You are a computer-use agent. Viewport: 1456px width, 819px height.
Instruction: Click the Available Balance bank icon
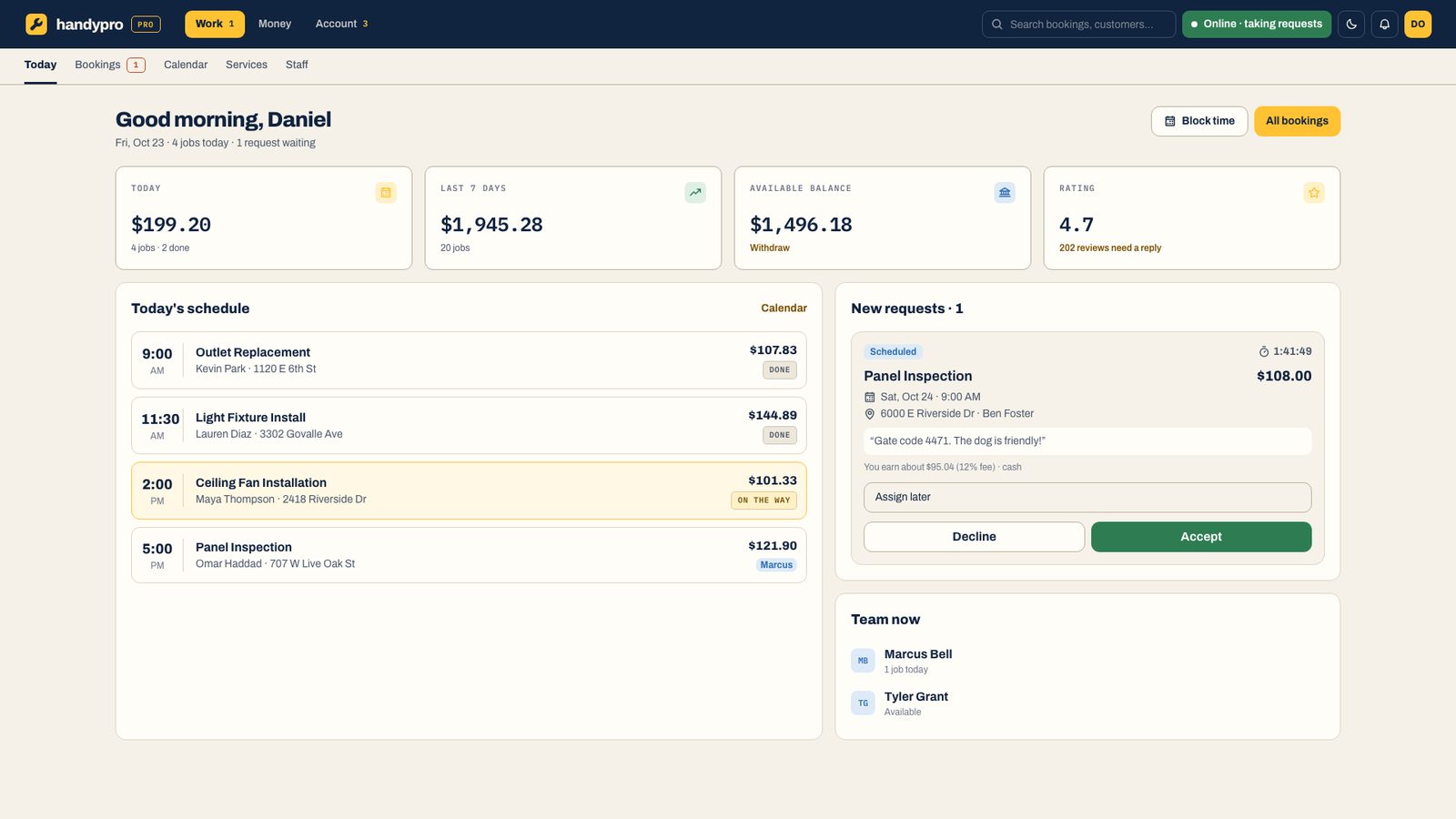click(x=1005, y=192)
